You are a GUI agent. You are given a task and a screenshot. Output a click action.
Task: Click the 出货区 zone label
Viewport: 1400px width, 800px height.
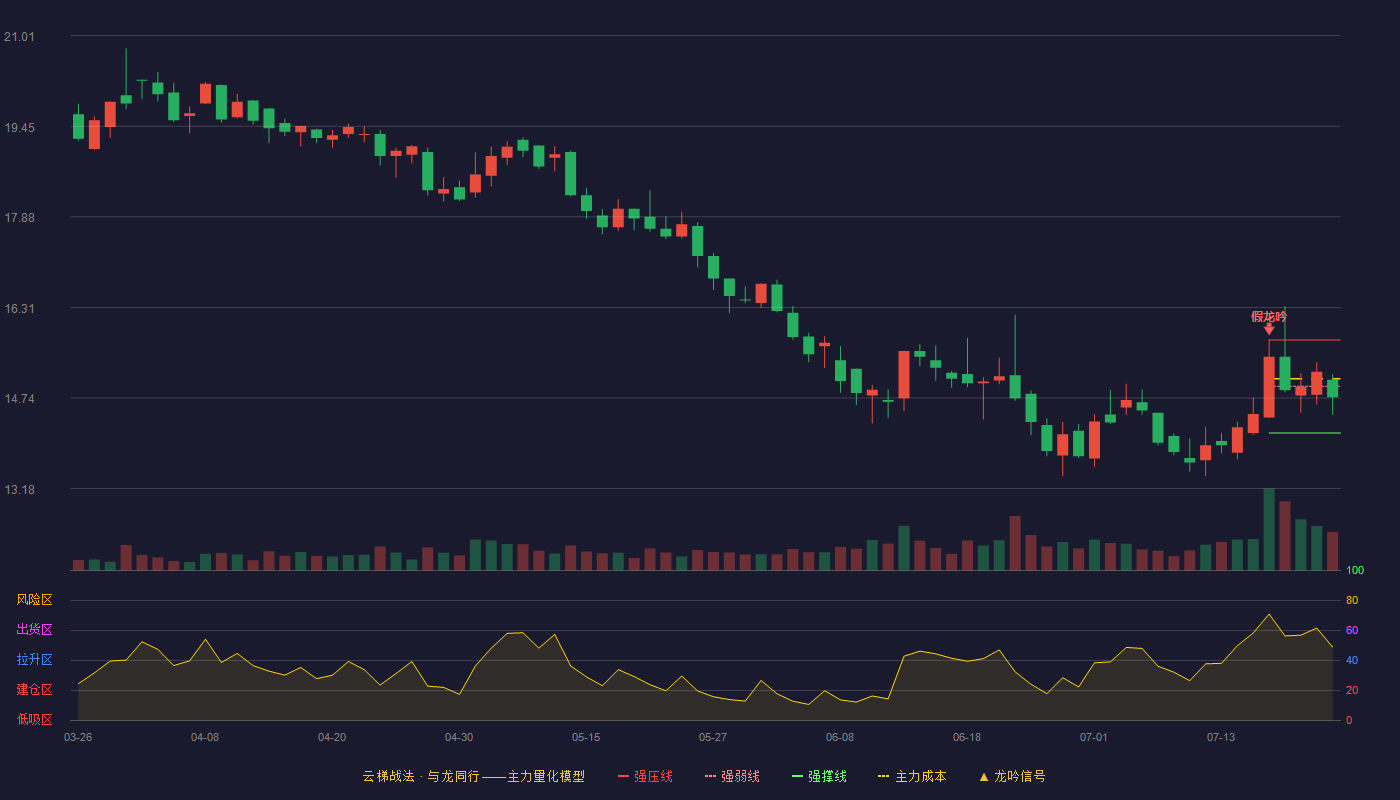click(34, 630)
